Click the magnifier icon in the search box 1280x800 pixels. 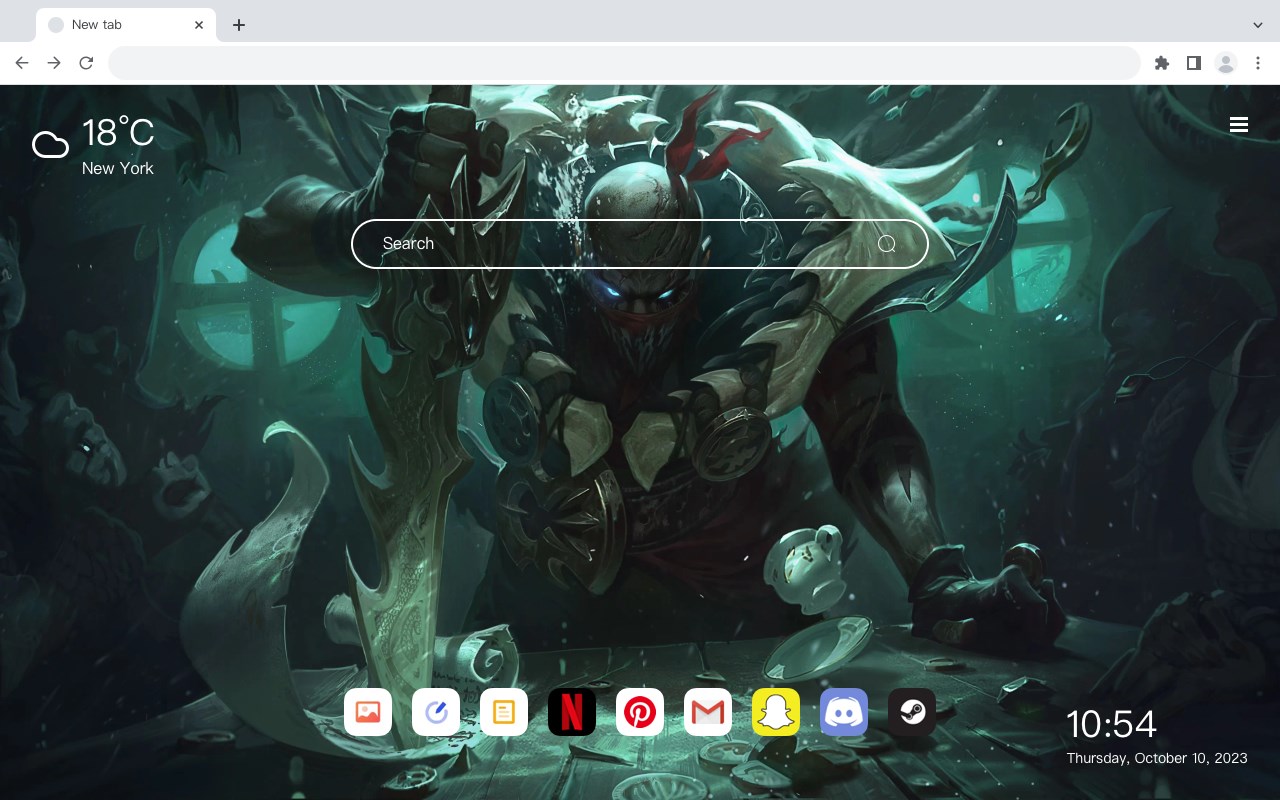pyautogui.click(x=887, y=244)
